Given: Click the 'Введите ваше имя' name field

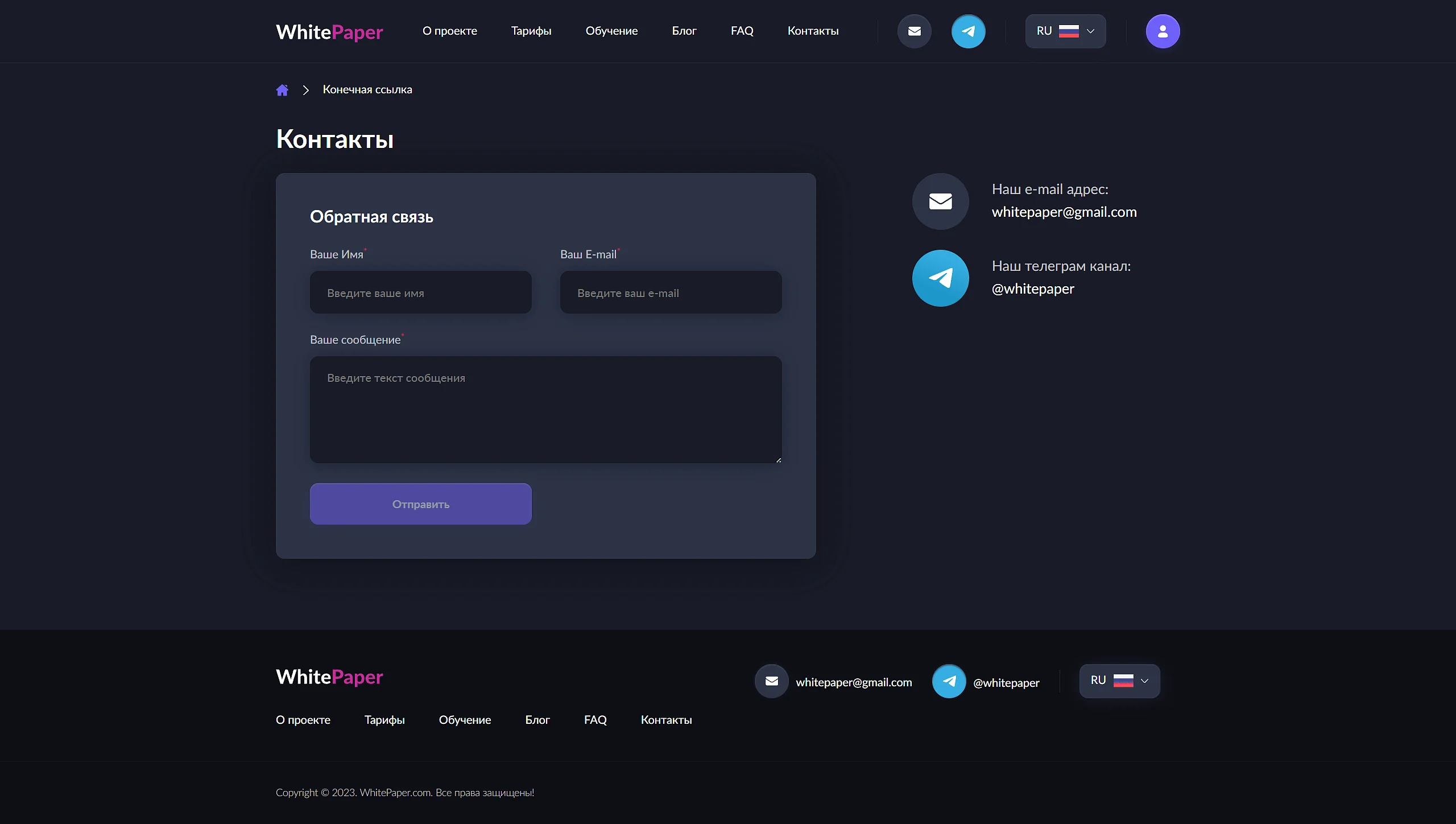Looking at the screenshot, I should click(x=420, y=292).
